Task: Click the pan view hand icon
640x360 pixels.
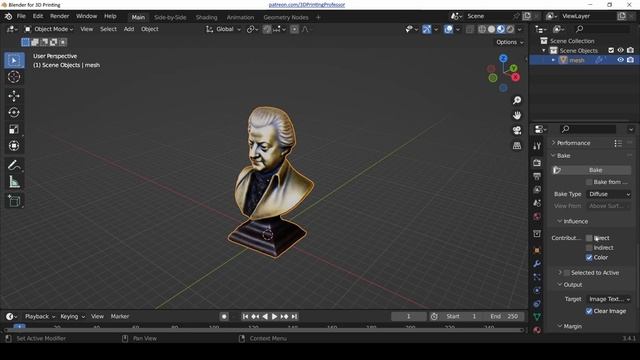Action: 517,116
